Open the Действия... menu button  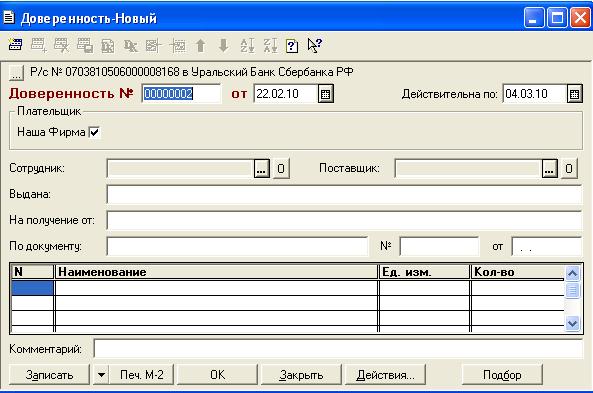coord(385,375)
